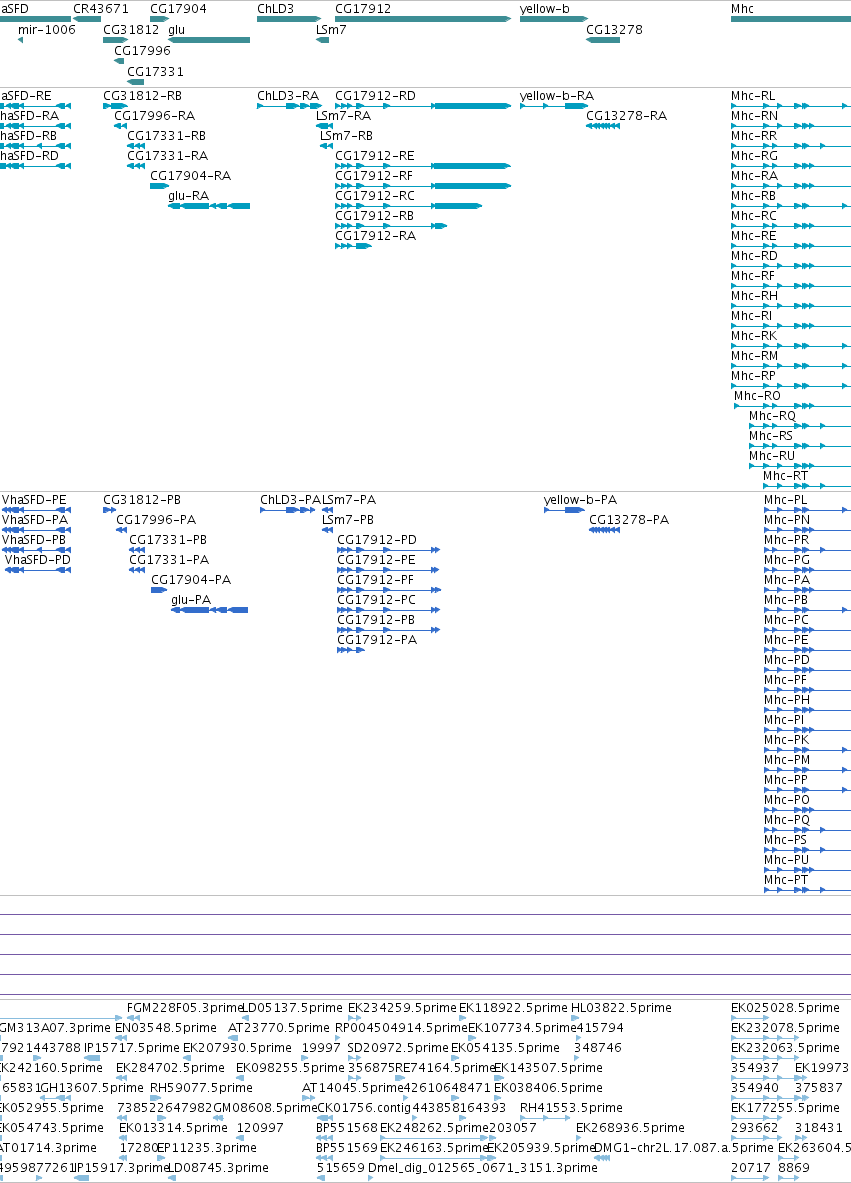Select EST Dmel_dig_012565_0671_3151.3prime label
Image resolution: width=851 pixels, height=1183 pixels.
tap(483, 1168)
